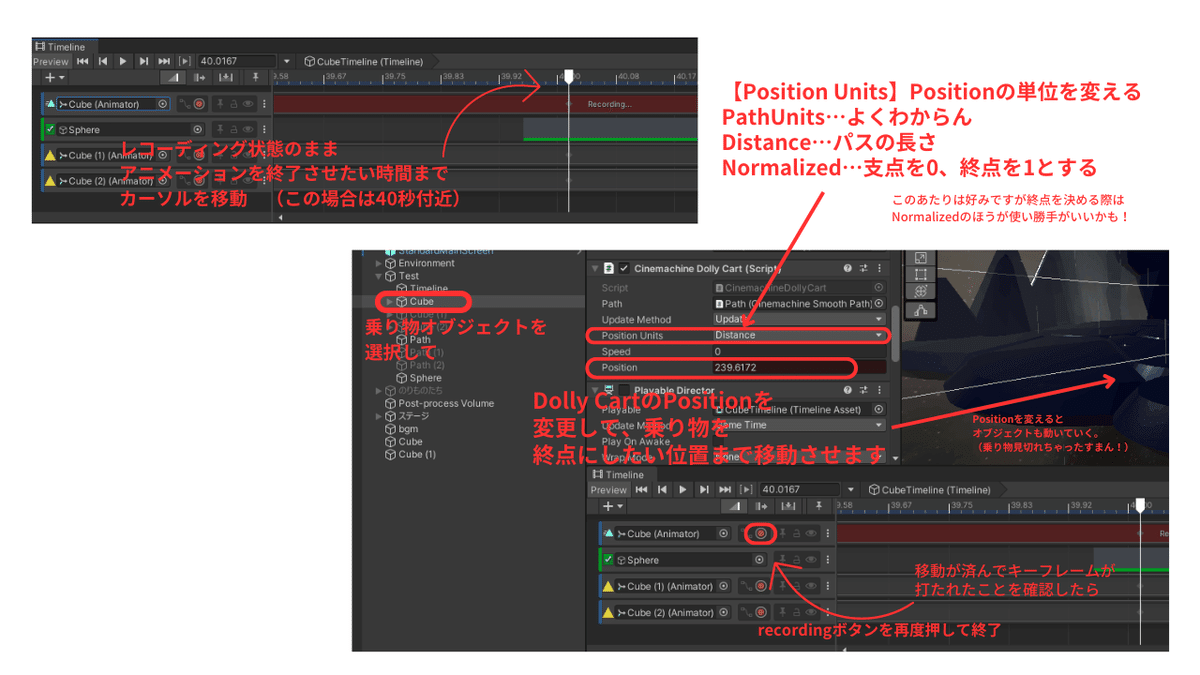1200x675 pixels.
Task: Select Mix edit mode icon in top Timeline
Action: point(173,77)
